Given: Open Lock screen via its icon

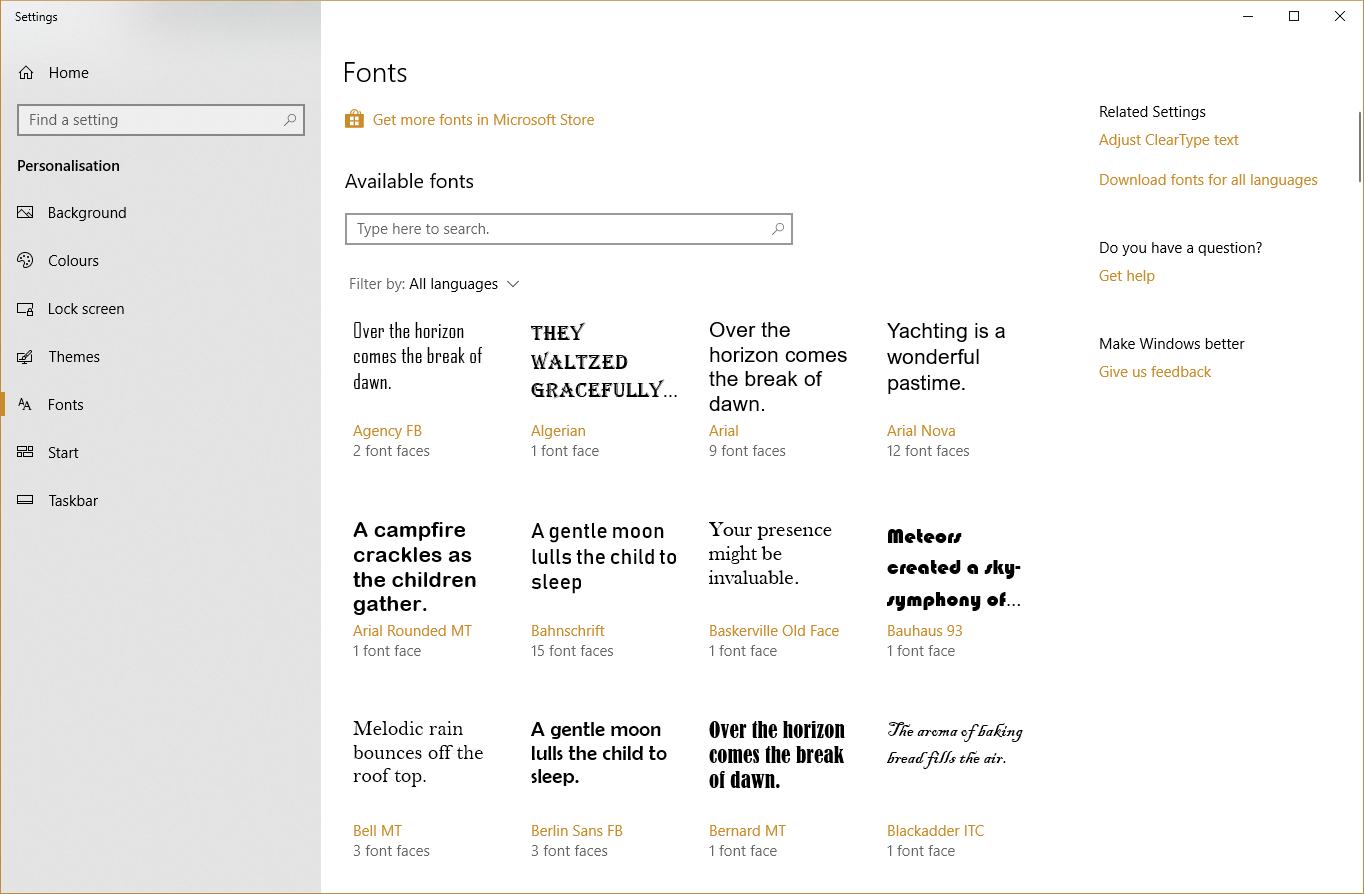Looking at the screenshot, I should coord(26,309).
